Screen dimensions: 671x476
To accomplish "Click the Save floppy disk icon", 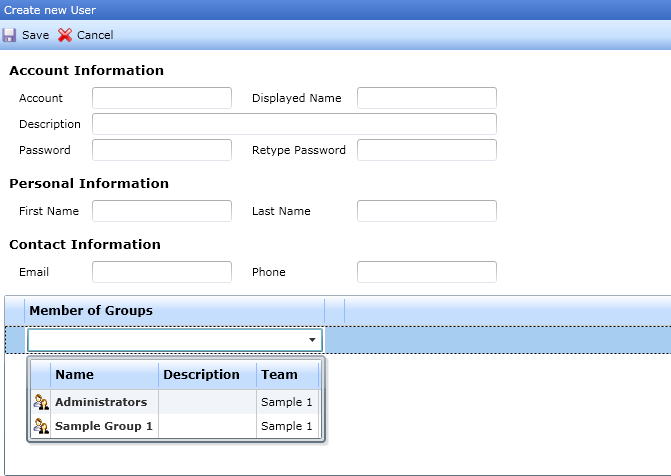I will pyautogui.click(x=9, y=35).
